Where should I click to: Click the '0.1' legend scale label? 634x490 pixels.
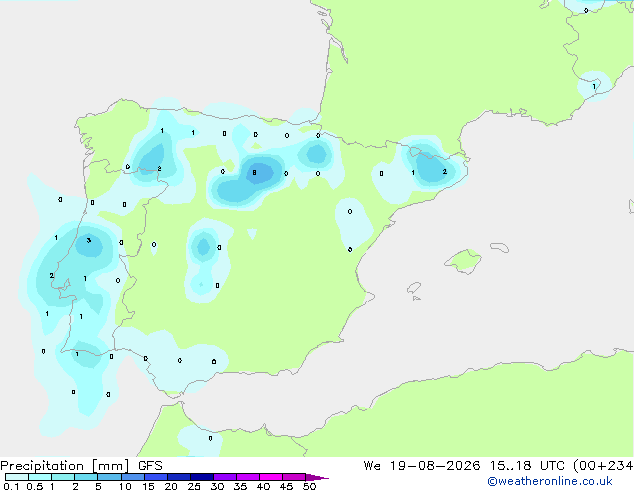[11, 486]
